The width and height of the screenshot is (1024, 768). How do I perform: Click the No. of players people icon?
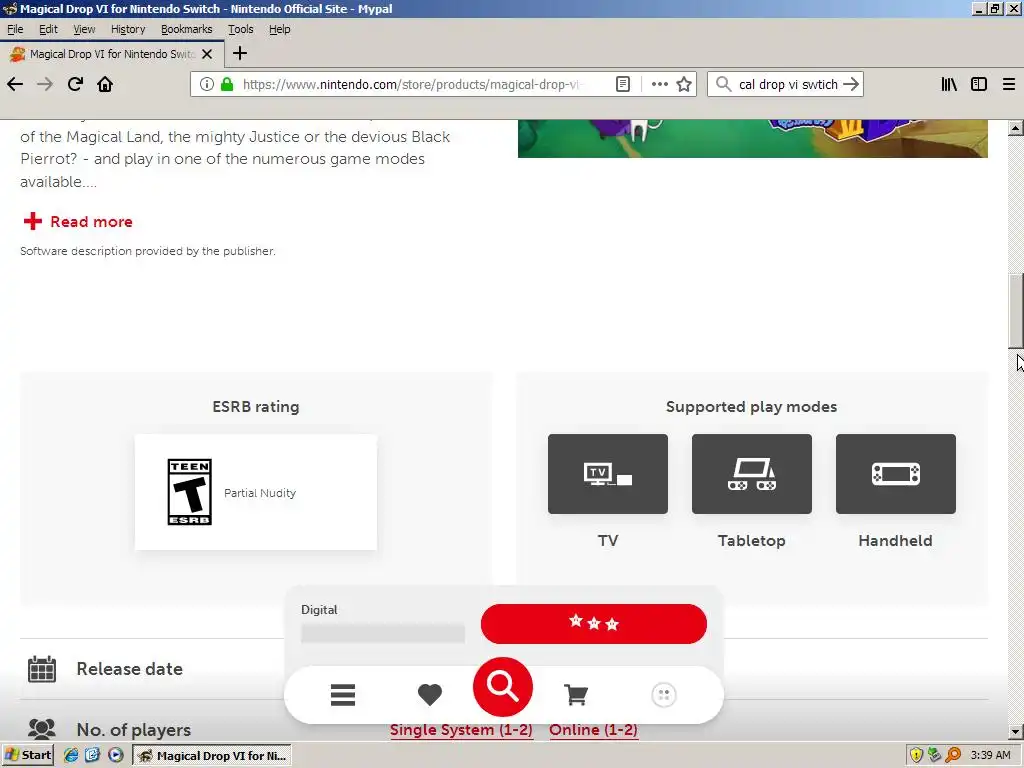pos(42,729)
